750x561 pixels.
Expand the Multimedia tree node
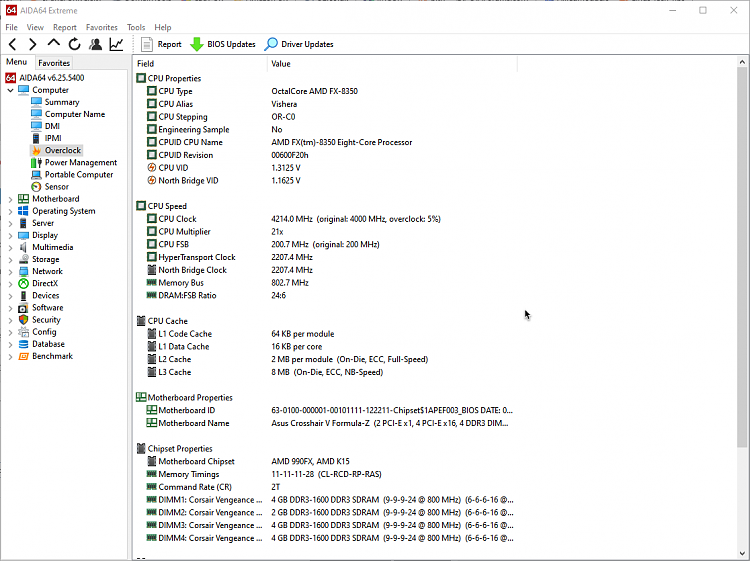coord(10,247)
